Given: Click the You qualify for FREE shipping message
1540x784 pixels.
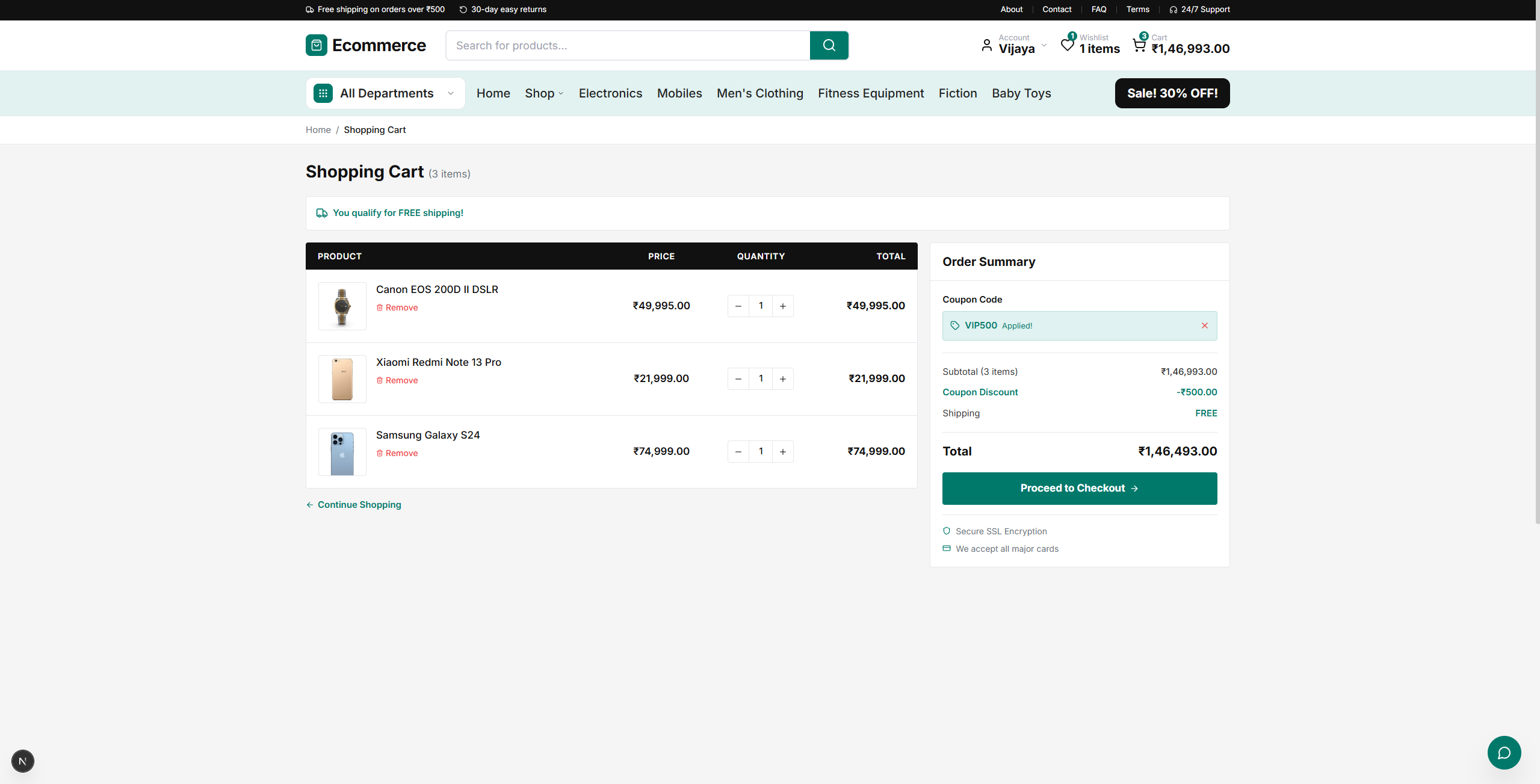Looking at the screenshot, I should 398,213.
